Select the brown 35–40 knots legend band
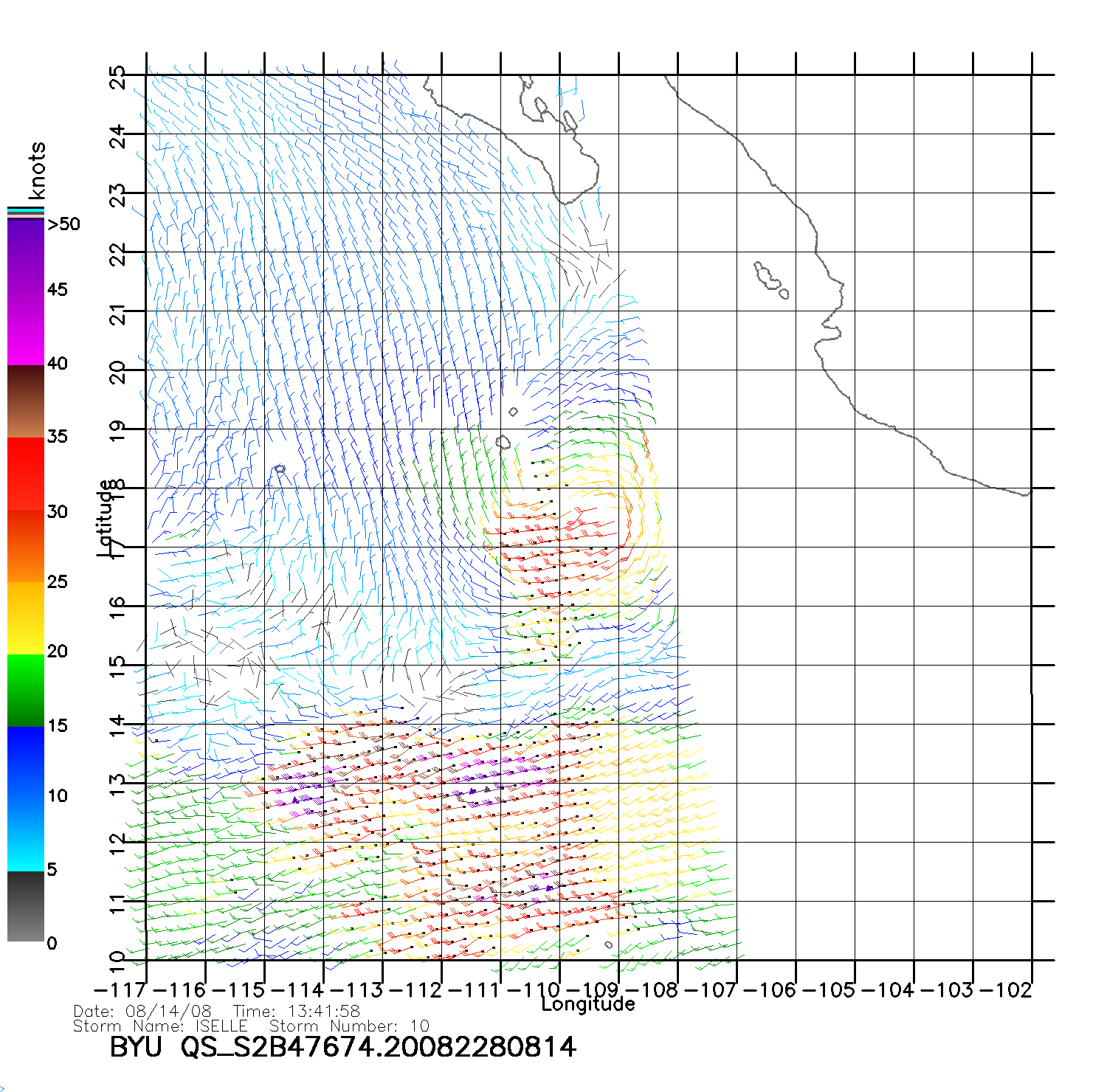The image size is (1107, 1092). click(26, 402)
